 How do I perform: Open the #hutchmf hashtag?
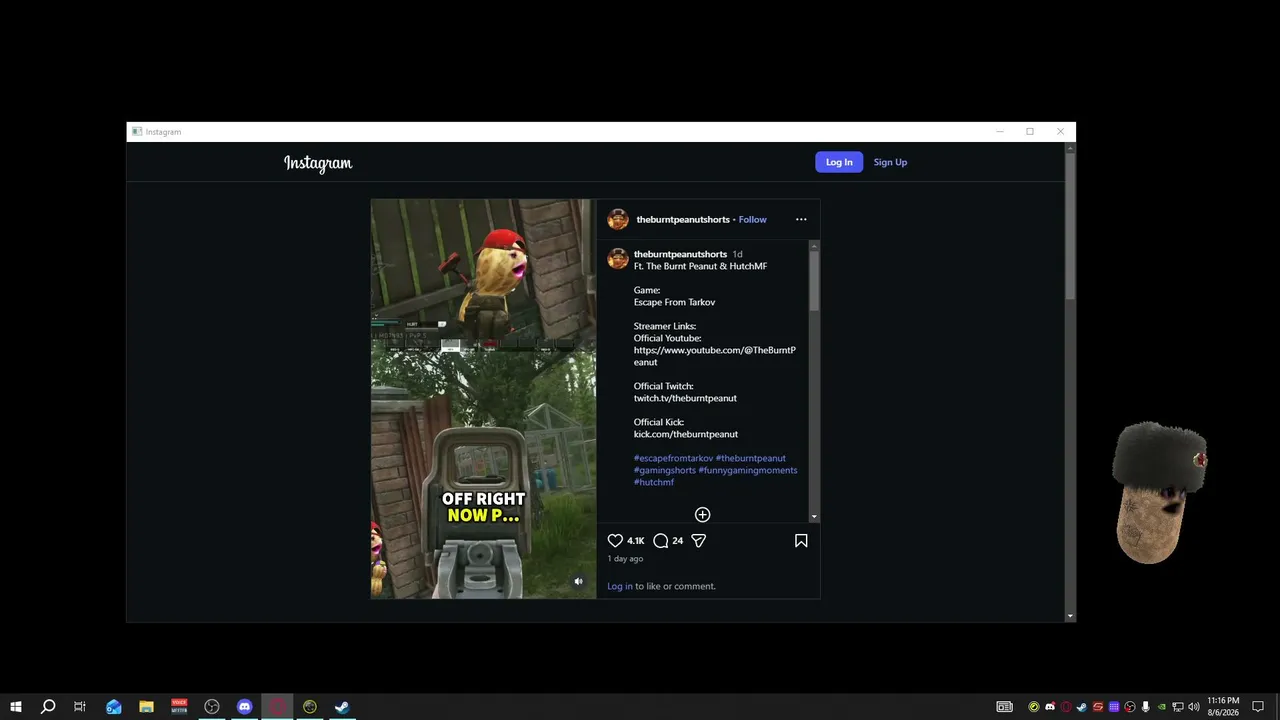[x=654, y=482]
